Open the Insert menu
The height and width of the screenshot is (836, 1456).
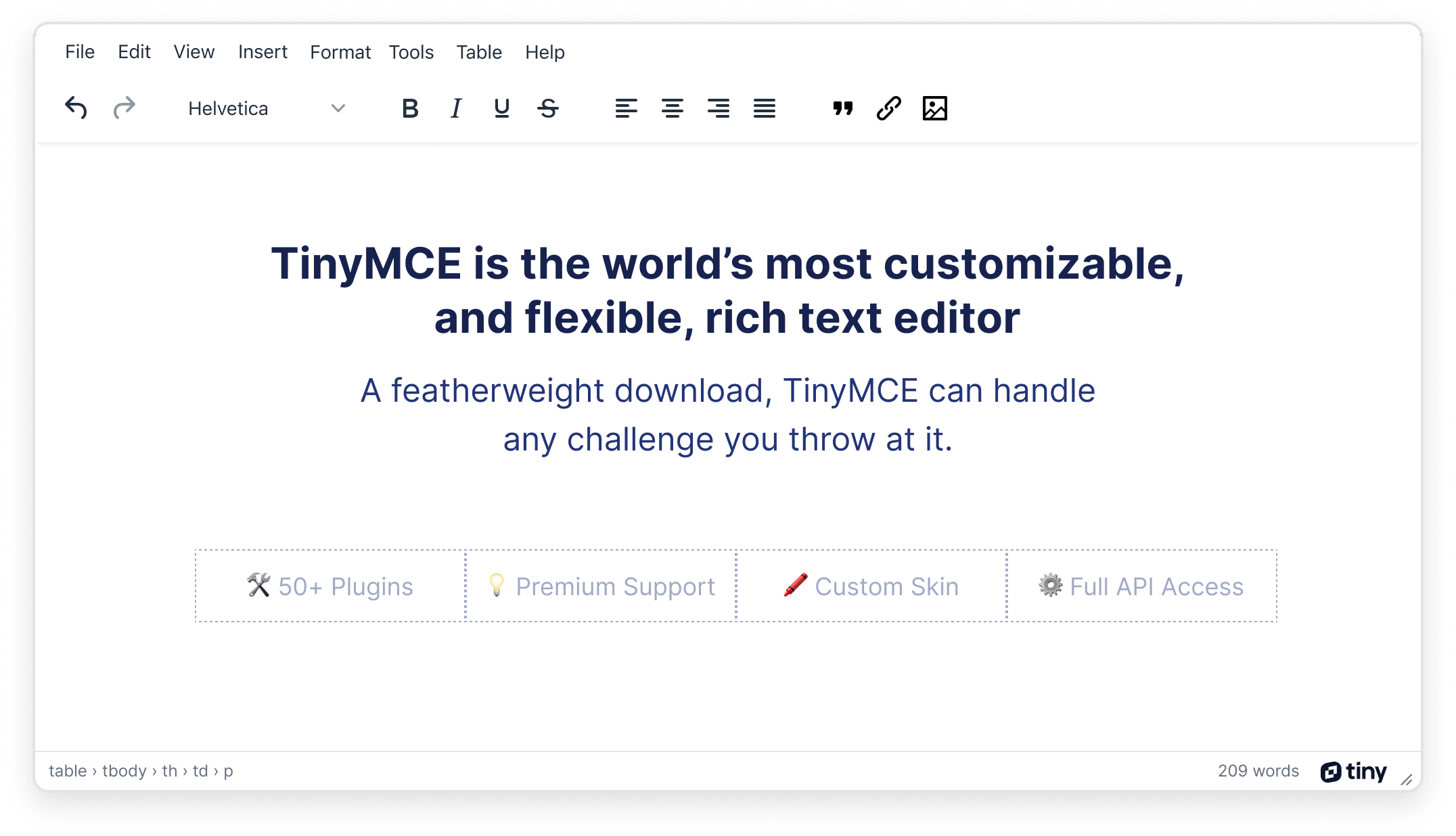click(x=263, y=52)
